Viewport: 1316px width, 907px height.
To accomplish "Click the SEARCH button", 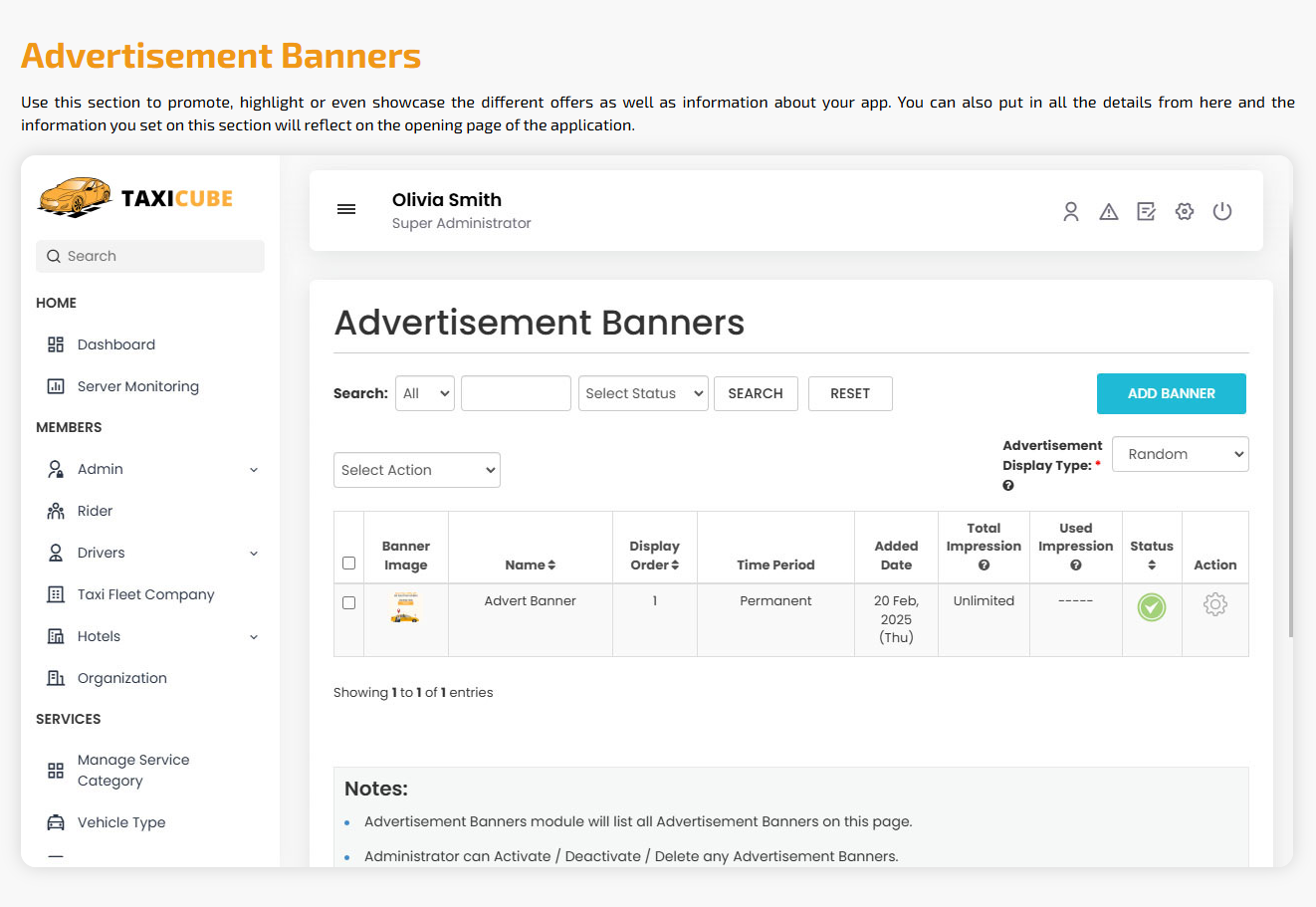I will pyautogui.click(x=756, y=393).
